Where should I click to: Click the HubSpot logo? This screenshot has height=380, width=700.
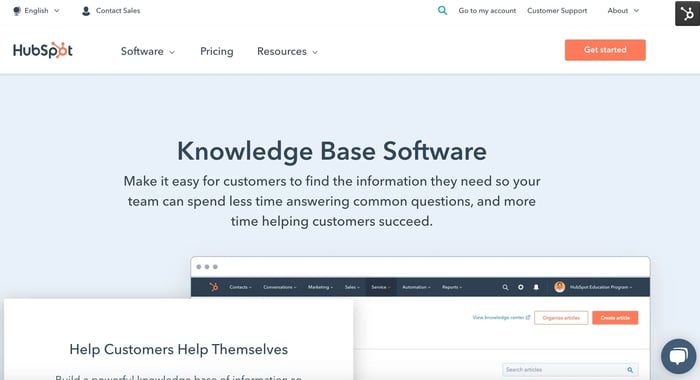tap(43, 50)
